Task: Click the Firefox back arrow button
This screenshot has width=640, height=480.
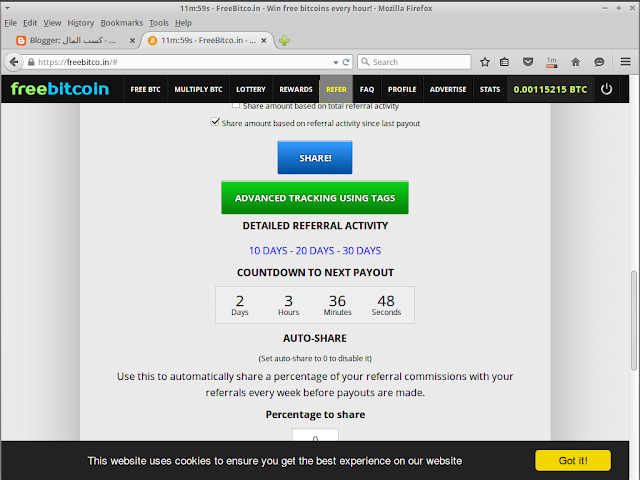Action: click(14, 62)
